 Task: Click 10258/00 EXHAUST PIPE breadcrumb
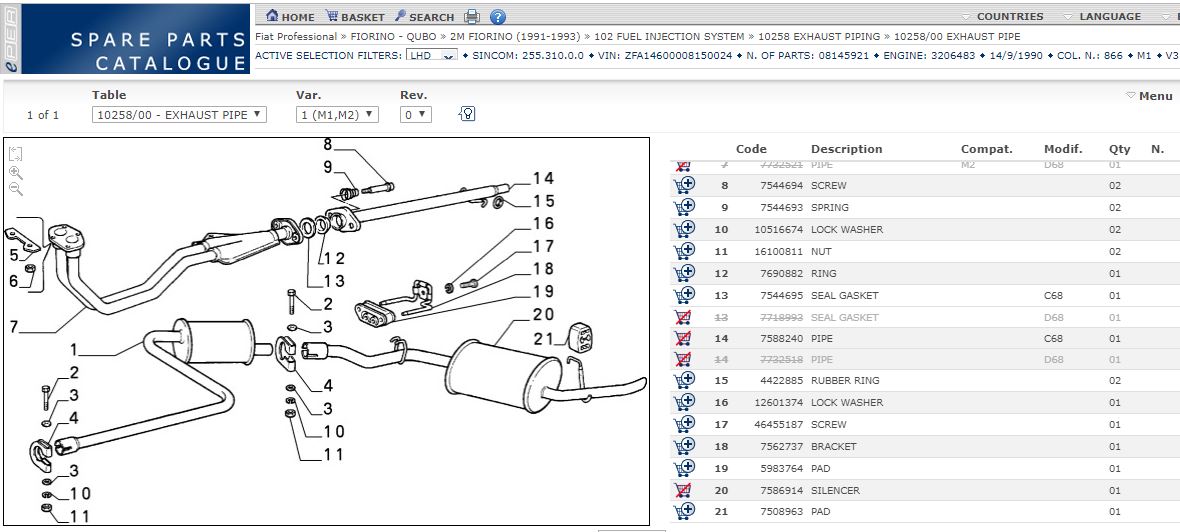(957, 36)
